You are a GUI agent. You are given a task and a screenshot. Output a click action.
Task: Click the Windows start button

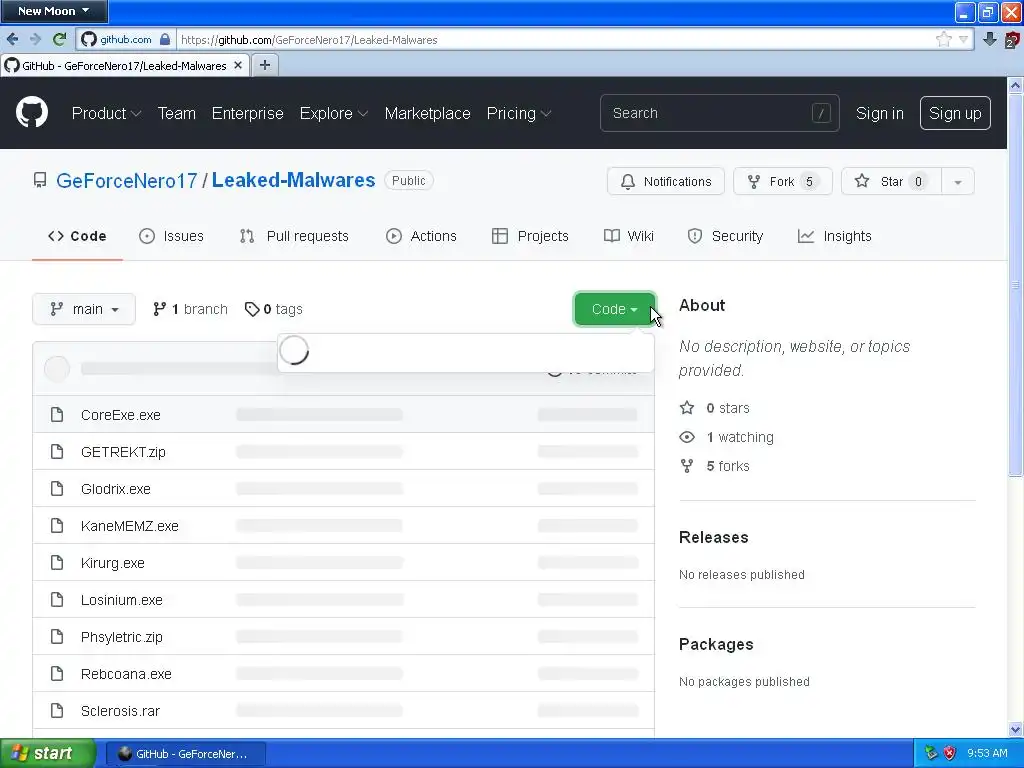coord(48,753)
